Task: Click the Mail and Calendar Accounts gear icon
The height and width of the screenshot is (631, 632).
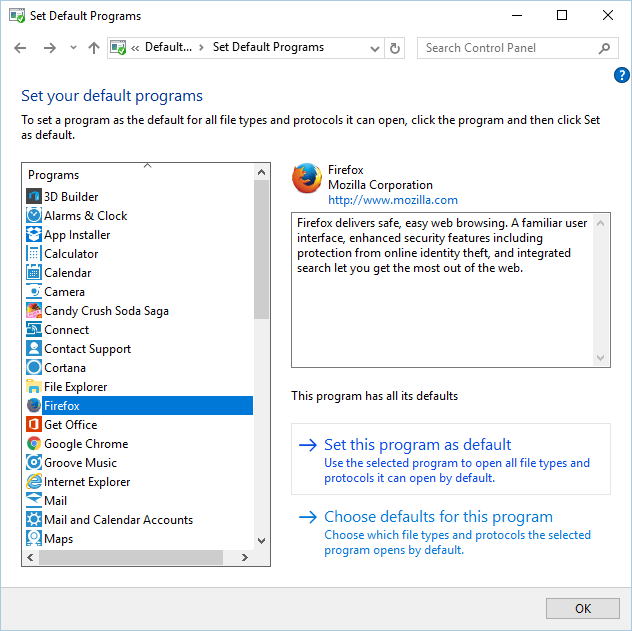Action: point(34,519)
